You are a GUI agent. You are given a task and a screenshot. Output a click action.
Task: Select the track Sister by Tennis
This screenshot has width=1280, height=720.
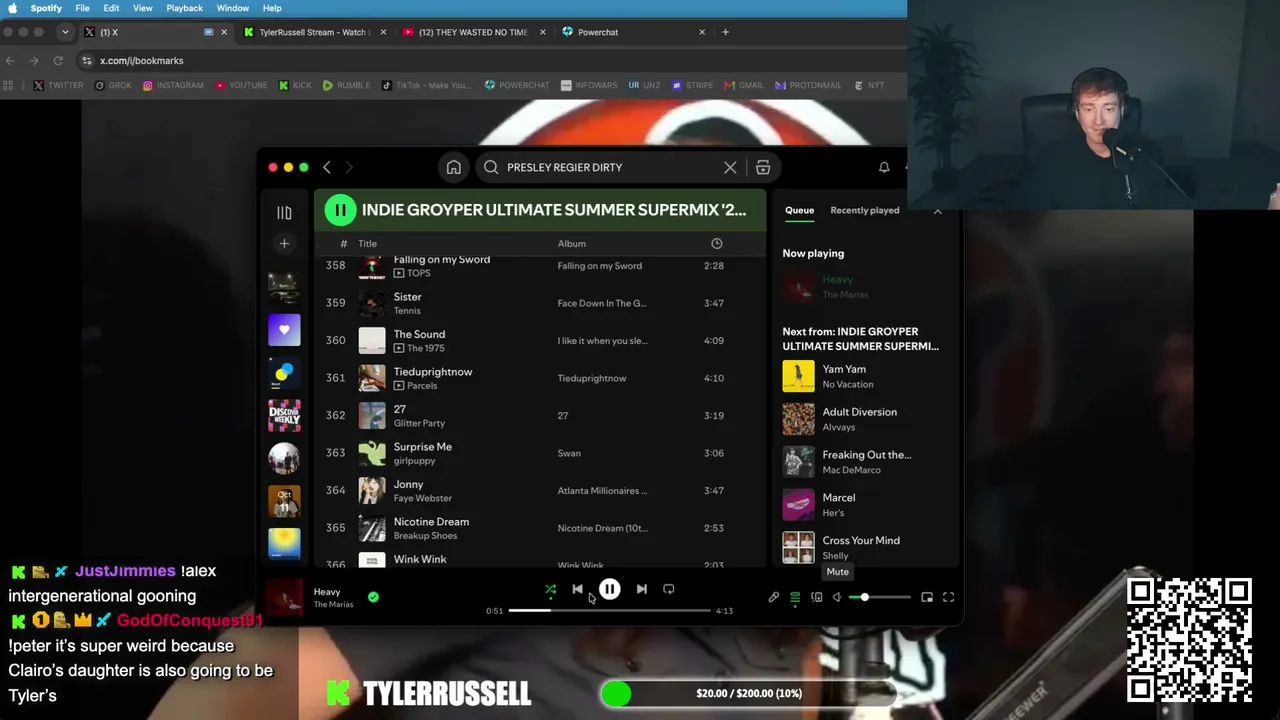pyautogui.click(x=540, y=303)
